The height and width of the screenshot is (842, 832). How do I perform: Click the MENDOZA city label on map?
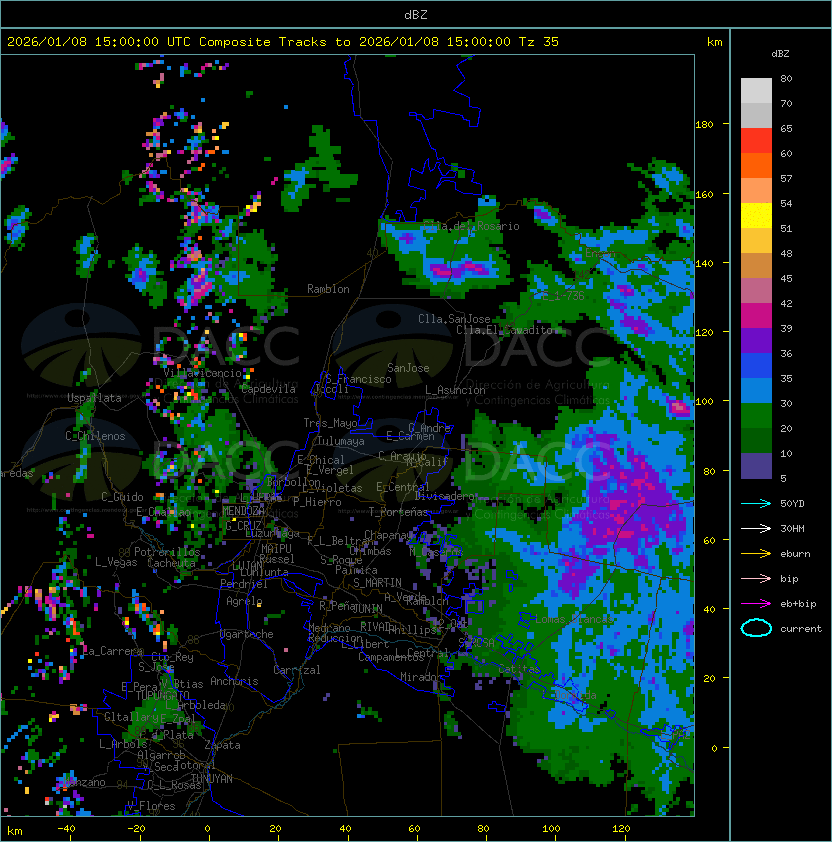[x=243, y=511]
